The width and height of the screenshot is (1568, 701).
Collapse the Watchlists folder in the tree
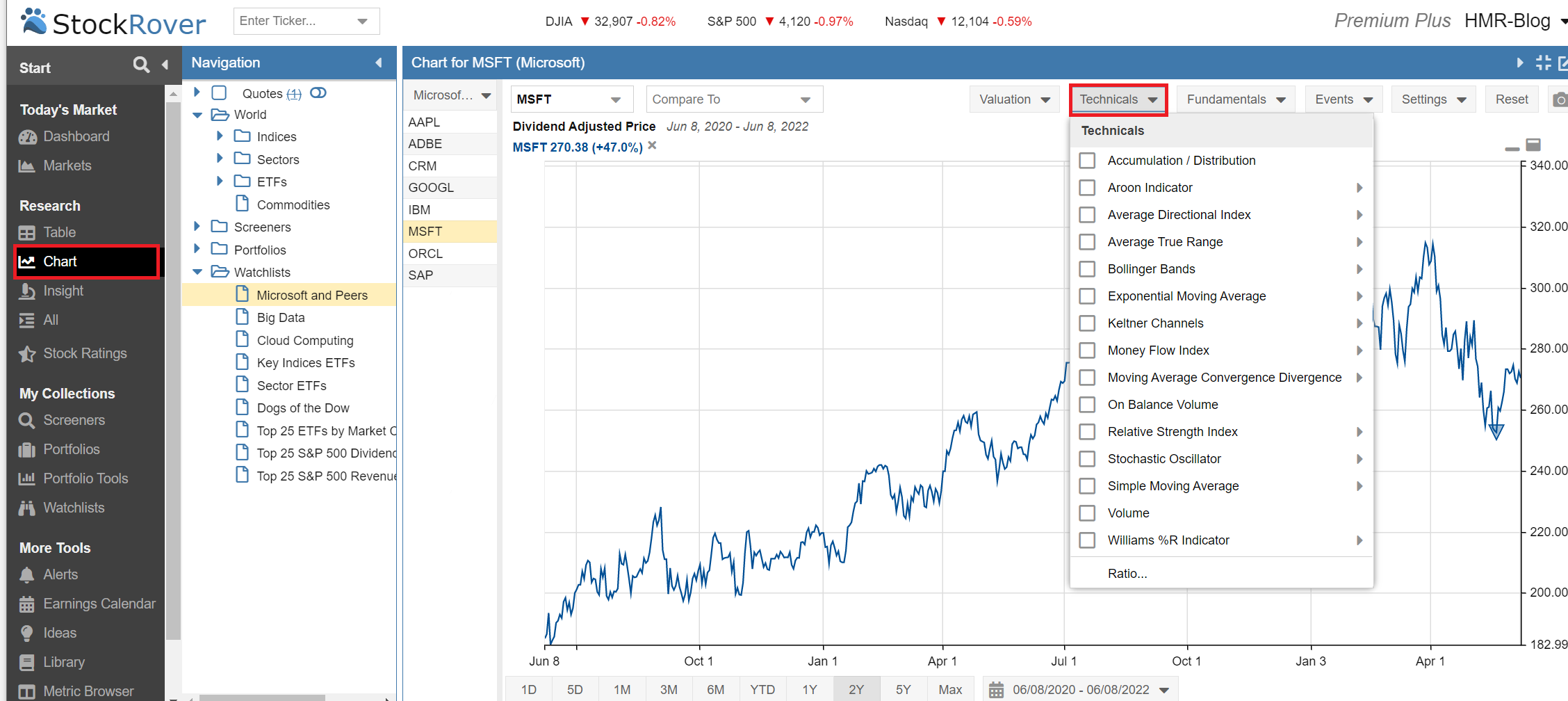coord(197,272)
